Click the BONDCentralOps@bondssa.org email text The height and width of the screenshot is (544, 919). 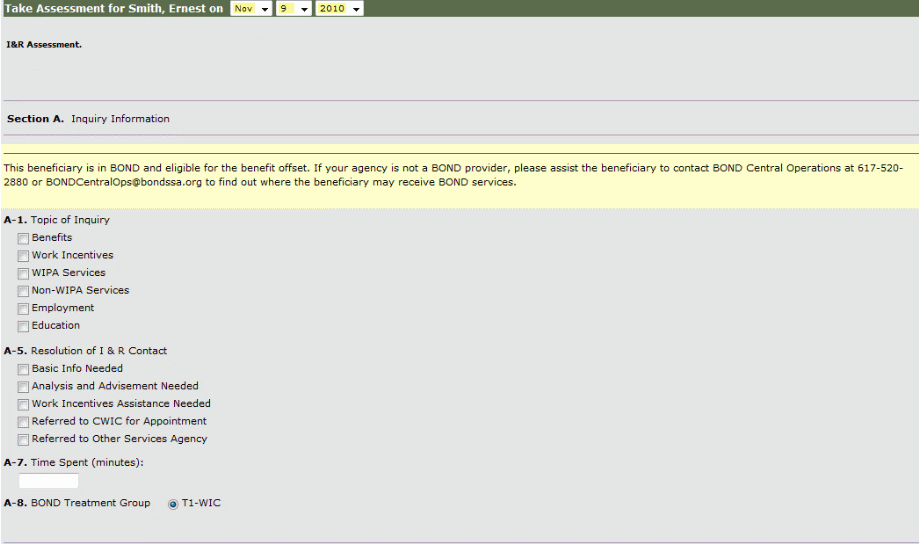click(x=124, y=182)
